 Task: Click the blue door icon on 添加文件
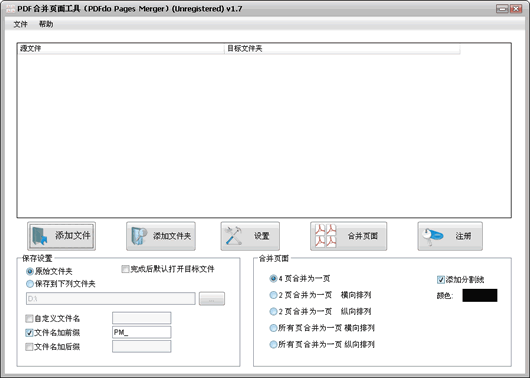tap(40, 236)
